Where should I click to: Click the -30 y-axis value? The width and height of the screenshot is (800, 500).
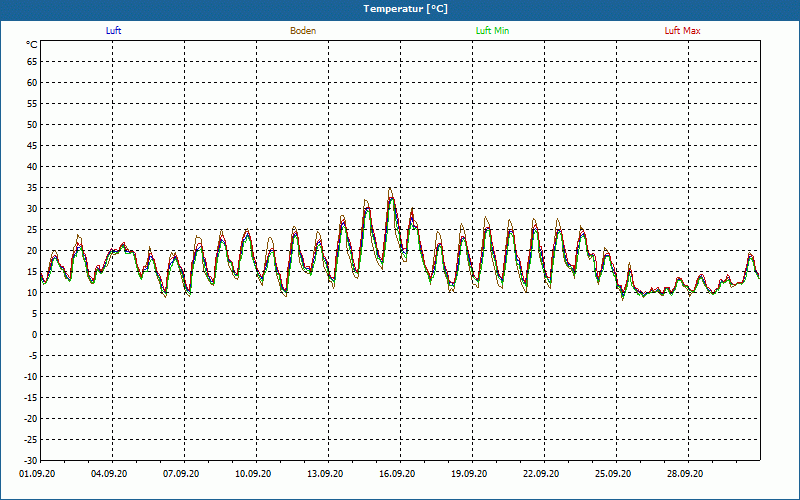click(x=31, y=460)
